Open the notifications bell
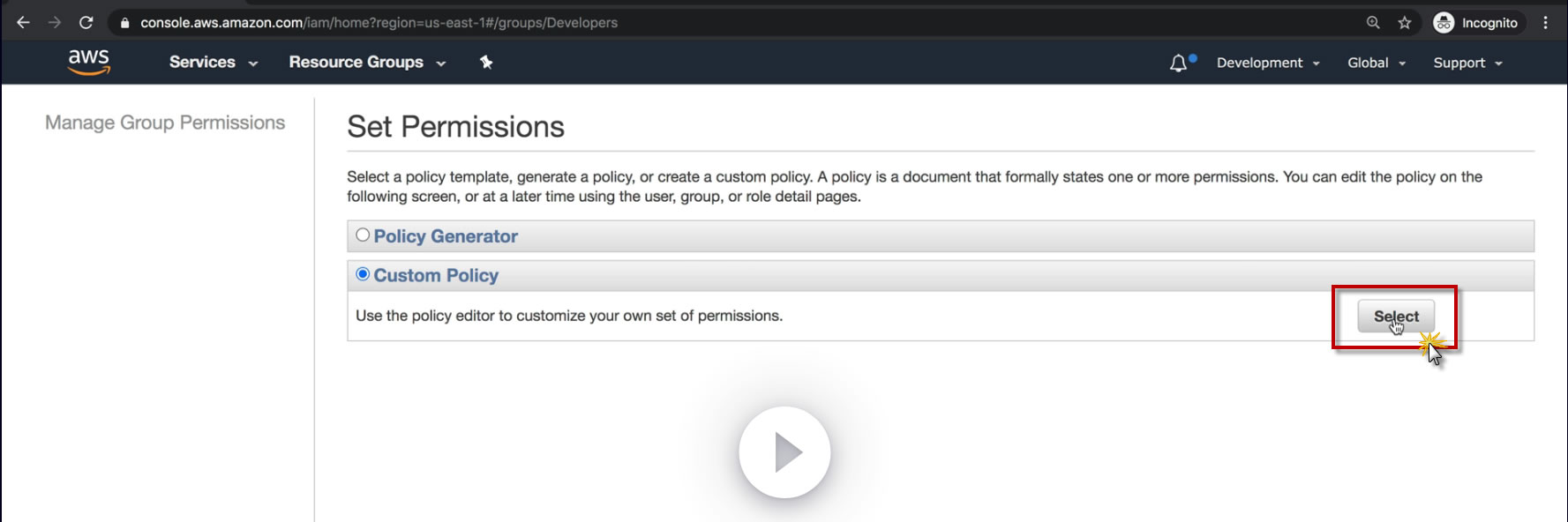The image size is (1568, 522). point(1178,63)
